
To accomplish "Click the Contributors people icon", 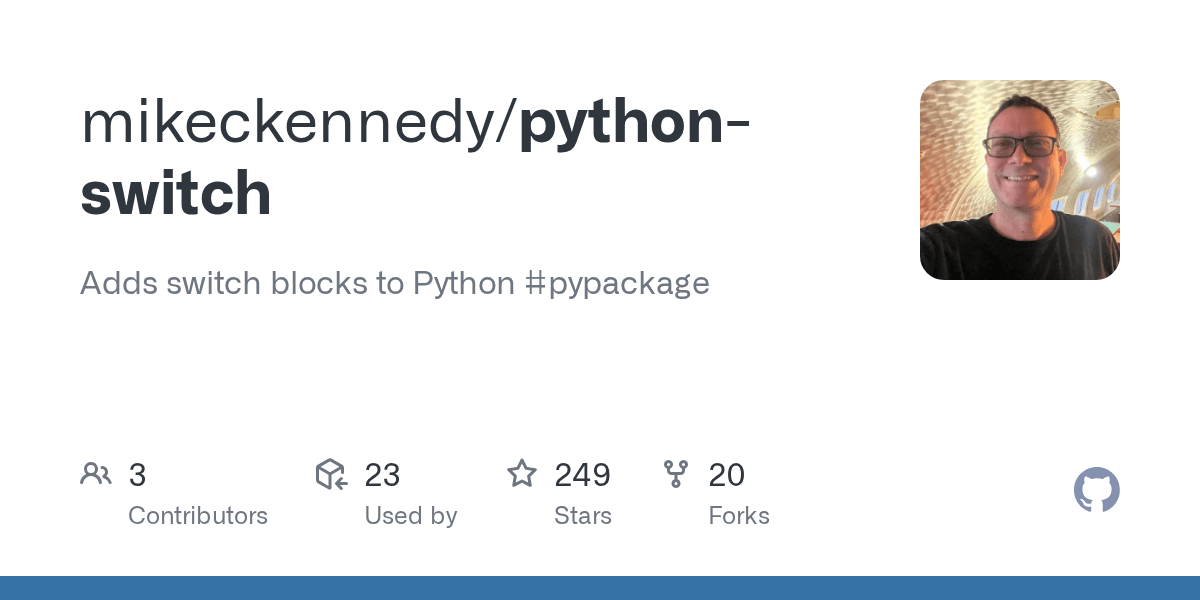I will point(96,474).
